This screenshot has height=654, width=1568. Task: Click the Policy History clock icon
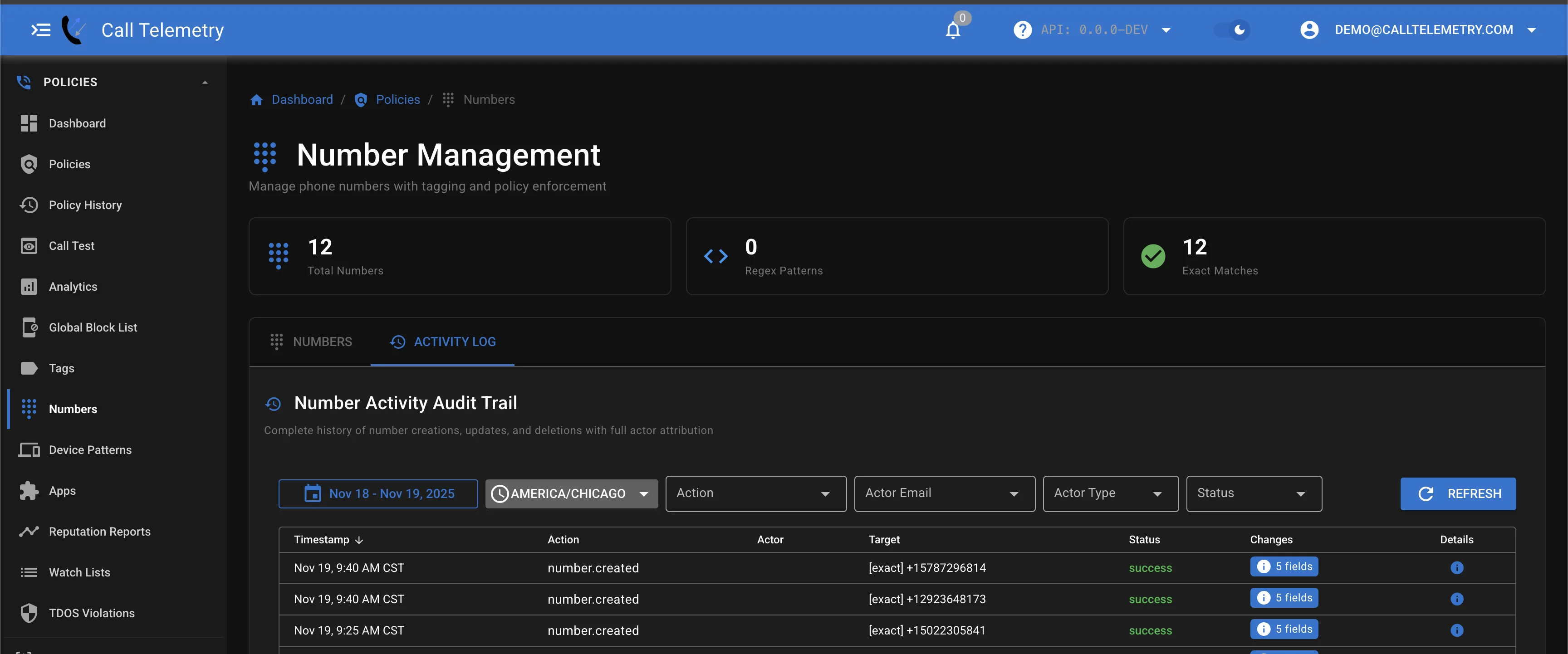click(29, 205)
